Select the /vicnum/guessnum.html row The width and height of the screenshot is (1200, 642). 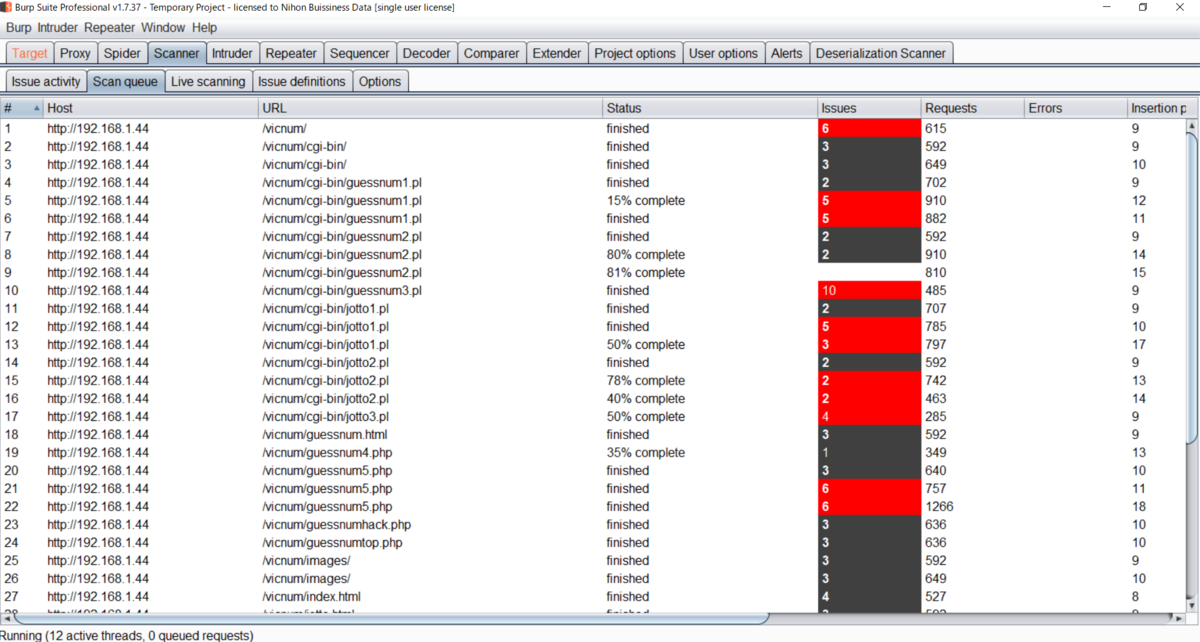pos(593,435)
